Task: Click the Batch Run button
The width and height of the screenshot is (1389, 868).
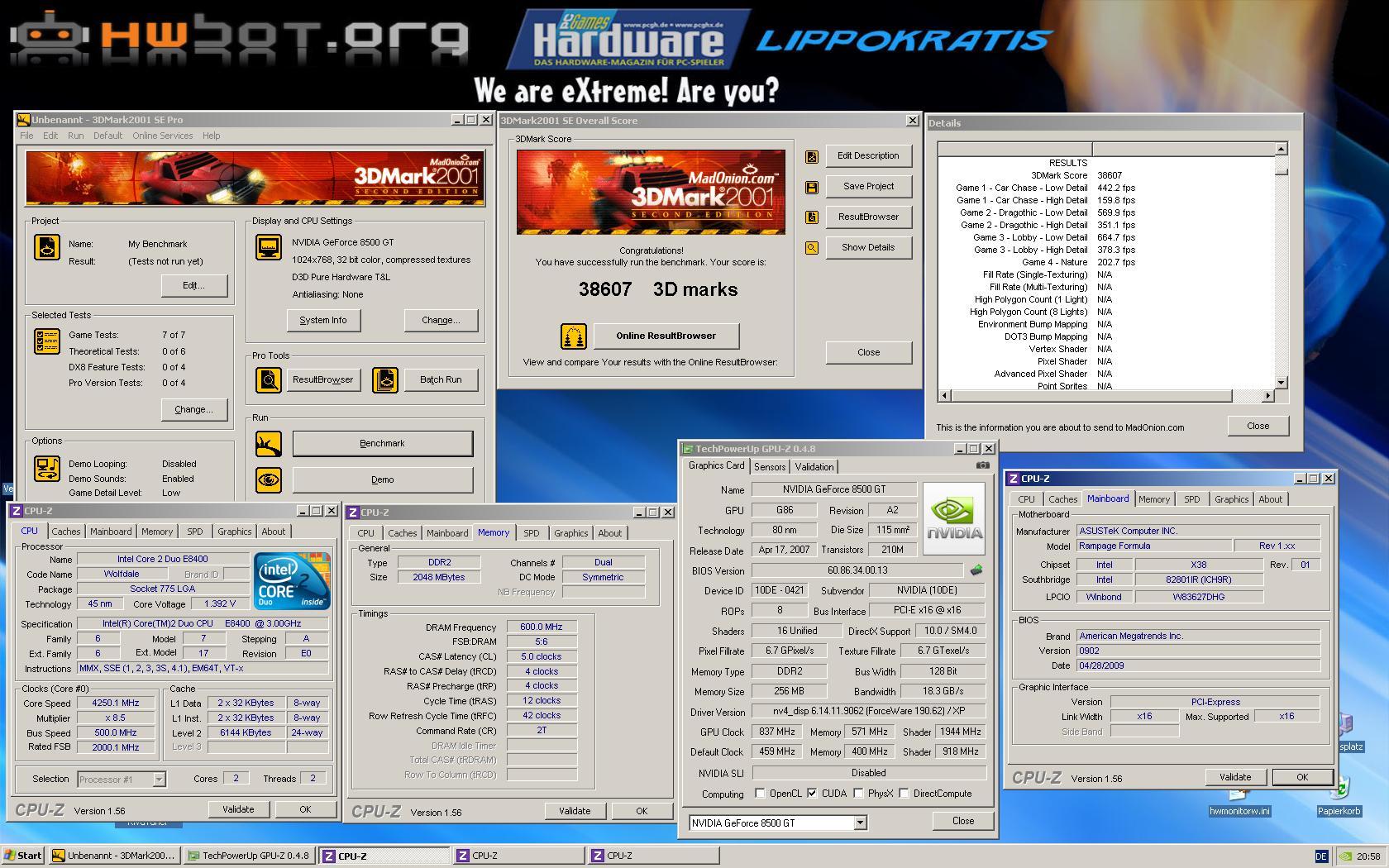Action: click(x=441, y=379)
